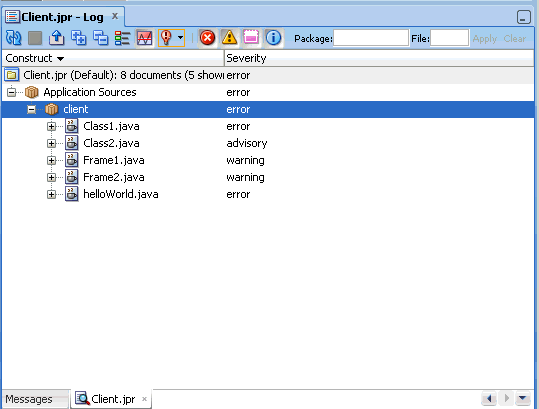539x409 pixels.
Task: Click the Clear filter button
Action: click(x=515, y=38)
